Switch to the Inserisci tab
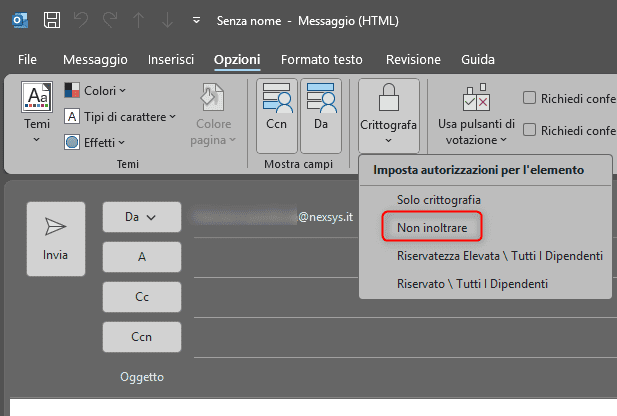The width and height of the screenshot is (617, 416). [x=171, y=59]
